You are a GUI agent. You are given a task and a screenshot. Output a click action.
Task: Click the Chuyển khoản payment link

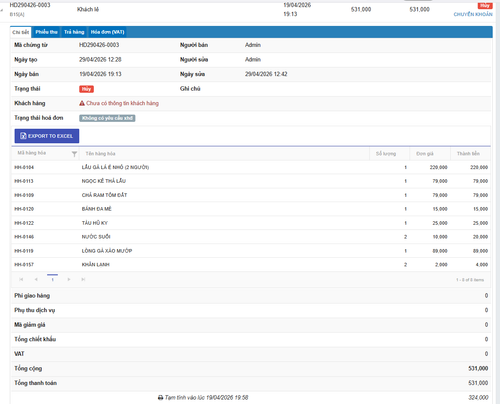473,14
